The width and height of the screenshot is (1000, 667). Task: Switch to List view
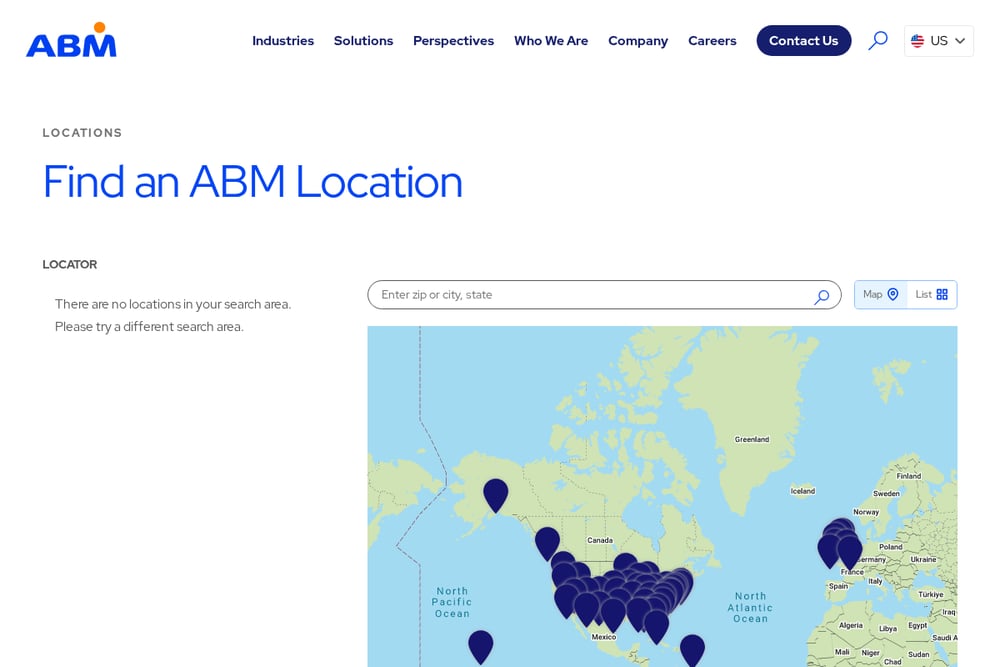click(x=931, y=295)
